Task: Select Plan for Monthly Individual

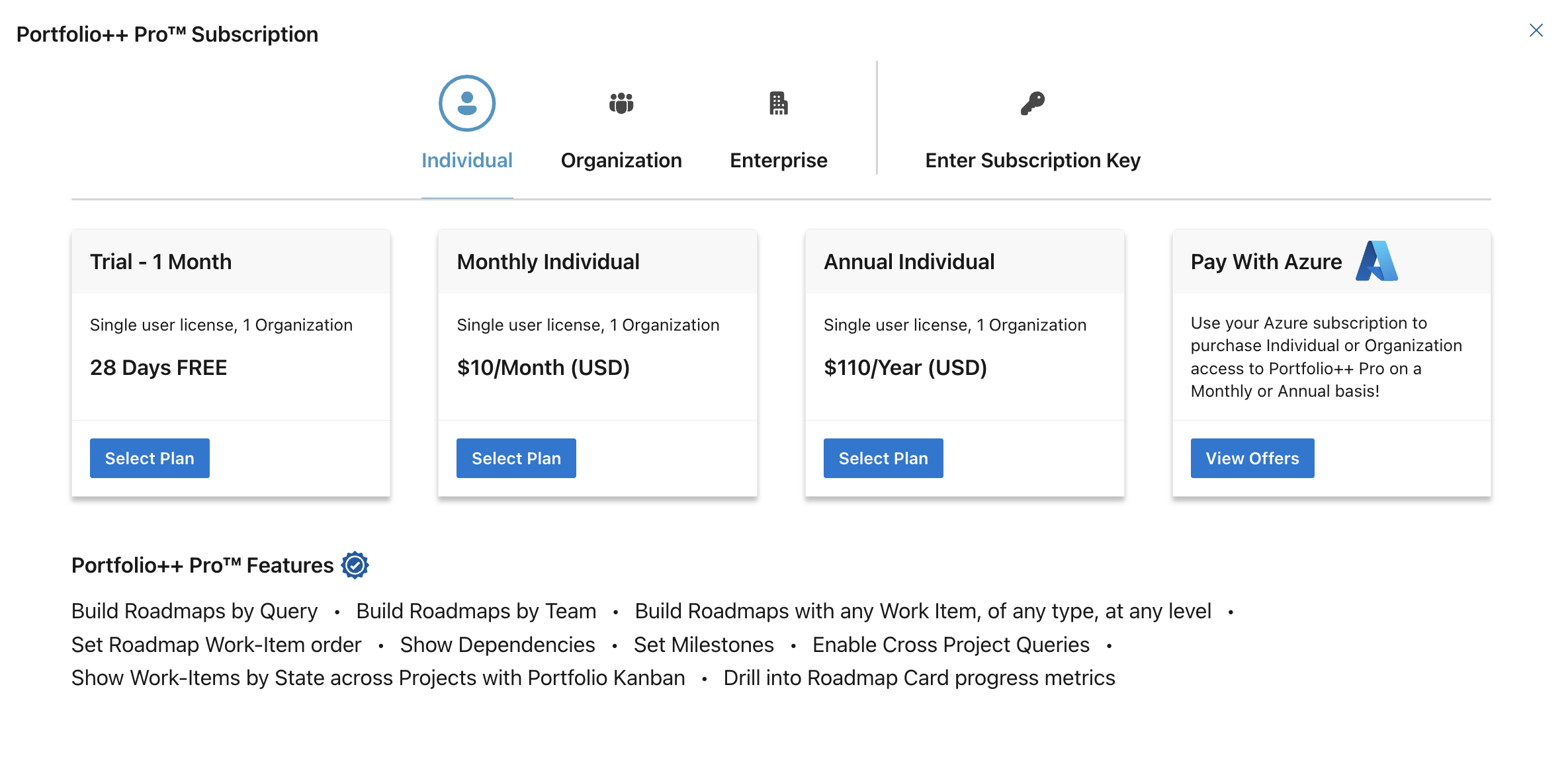Action: pos(515,458)
